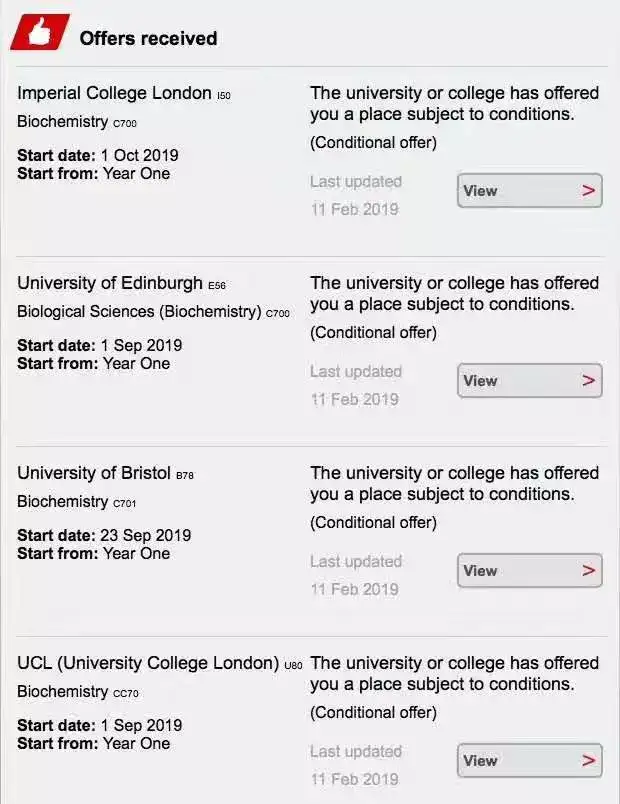This screenshot has height=804, width=620.
Task: Click the arrow on UCL's View button
Action: [x=588, y=760]
